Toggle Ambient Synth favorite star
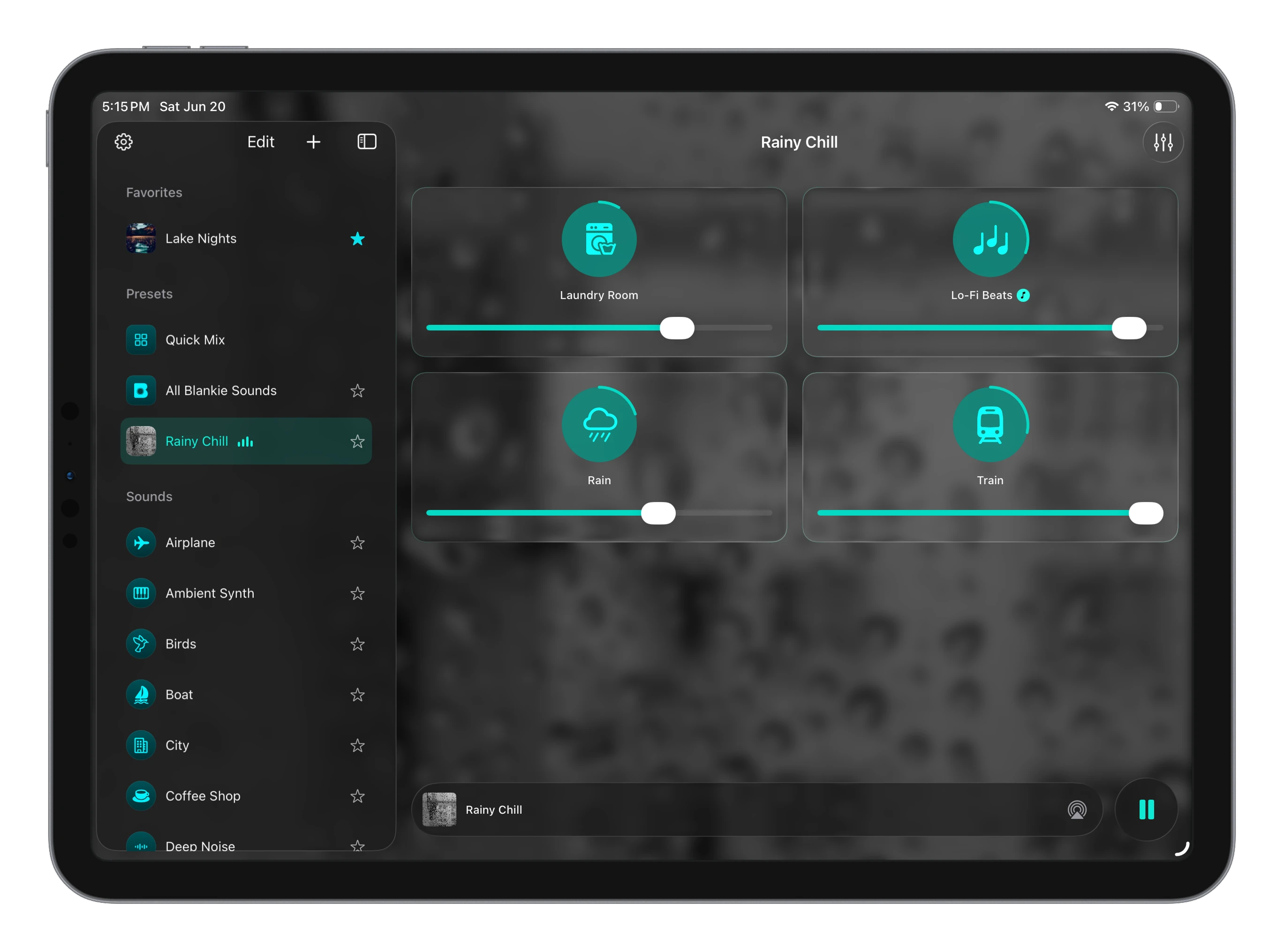This screenshot has width=1284, height=952. 357,593
